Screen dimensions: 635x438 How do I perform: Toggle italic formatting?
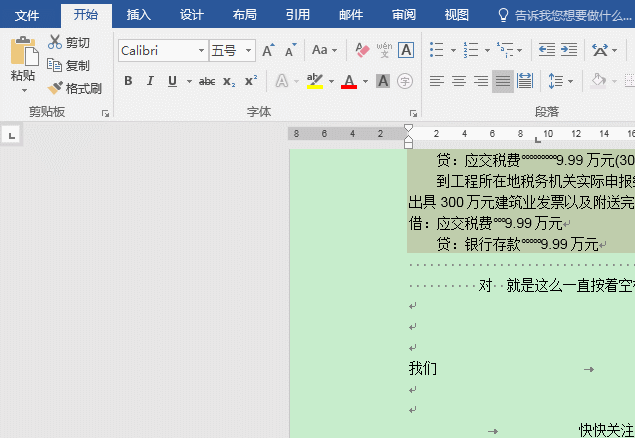pos(150,81)
